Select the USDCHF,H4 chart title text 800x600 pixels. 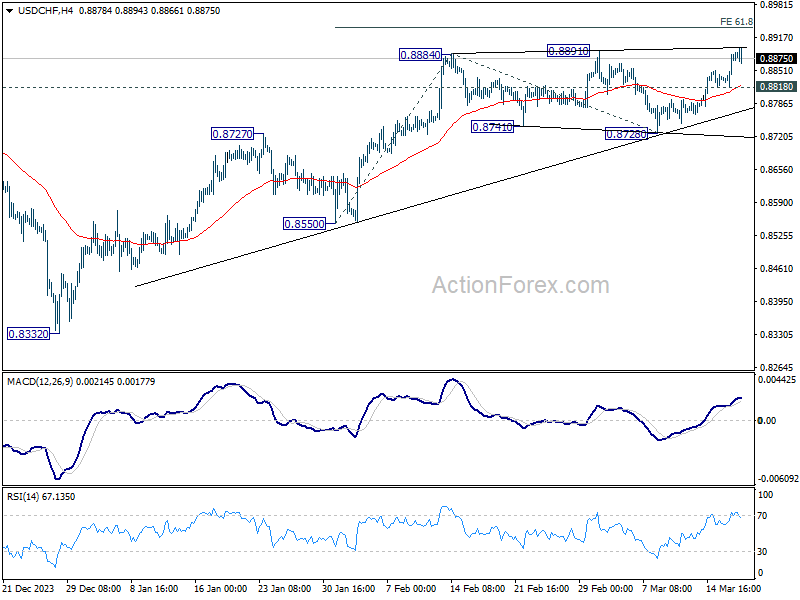tap(45, 11)
